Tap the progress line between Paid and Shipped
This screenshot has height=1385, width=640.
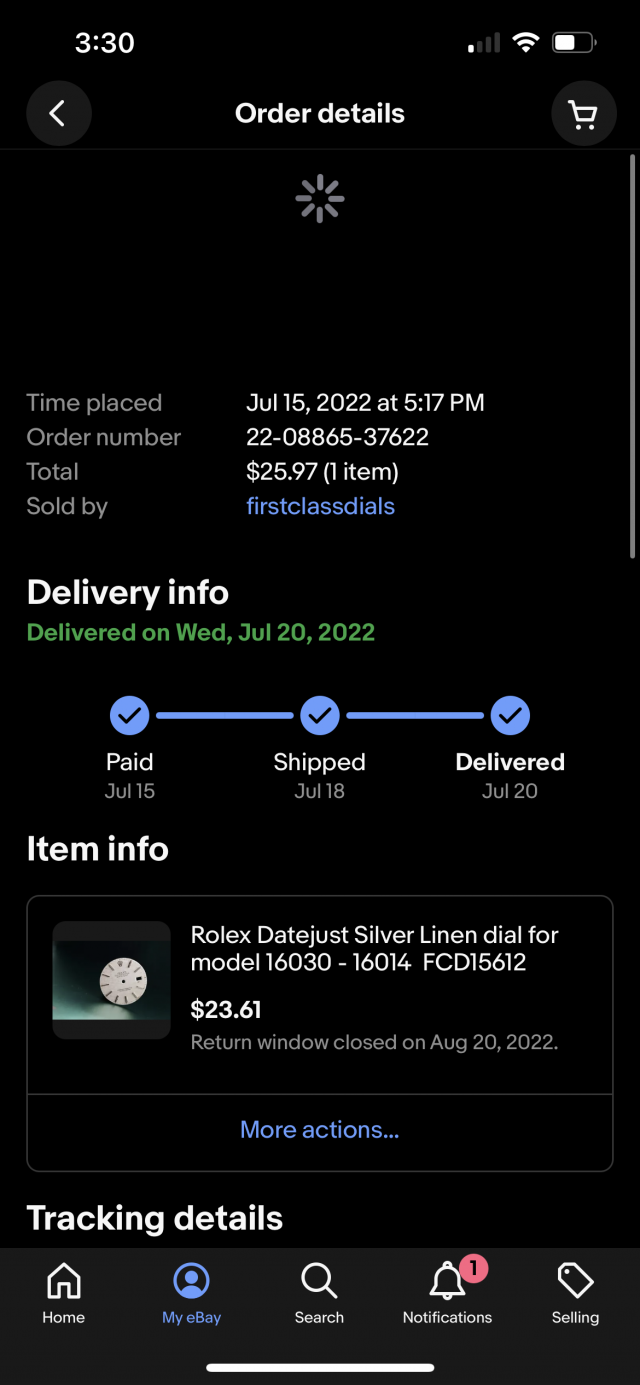(x=224, y=716)
